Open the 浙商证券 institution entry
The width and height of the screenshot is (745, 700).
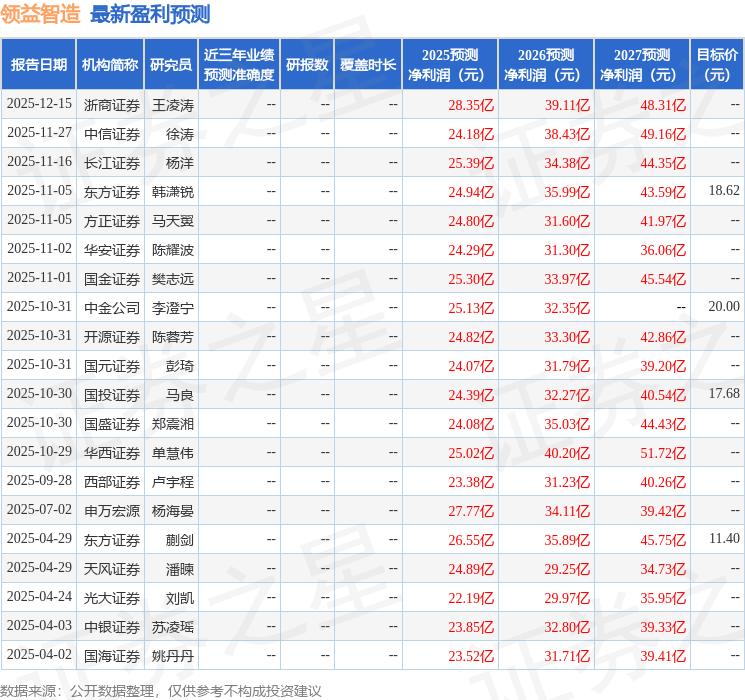pyautogui.click(x=112, y=105)
